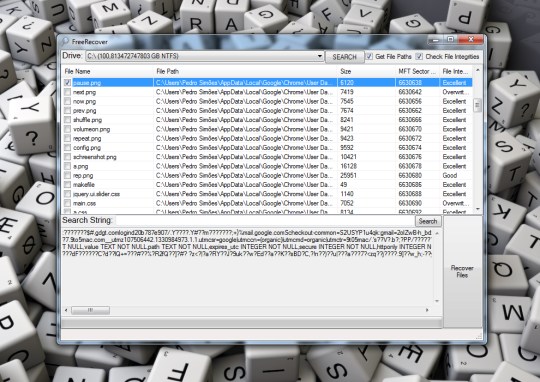The height and width of the screenshot is (382, 540).
Task: Select the jquery.ui.slider.css file name
Action: (x=96, y=194)
